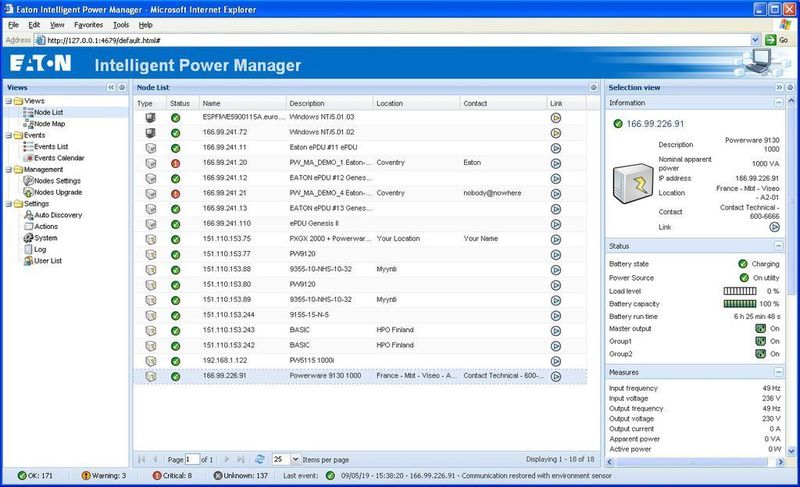Collapse Selection view panel with double-arrow

point(779,87)
